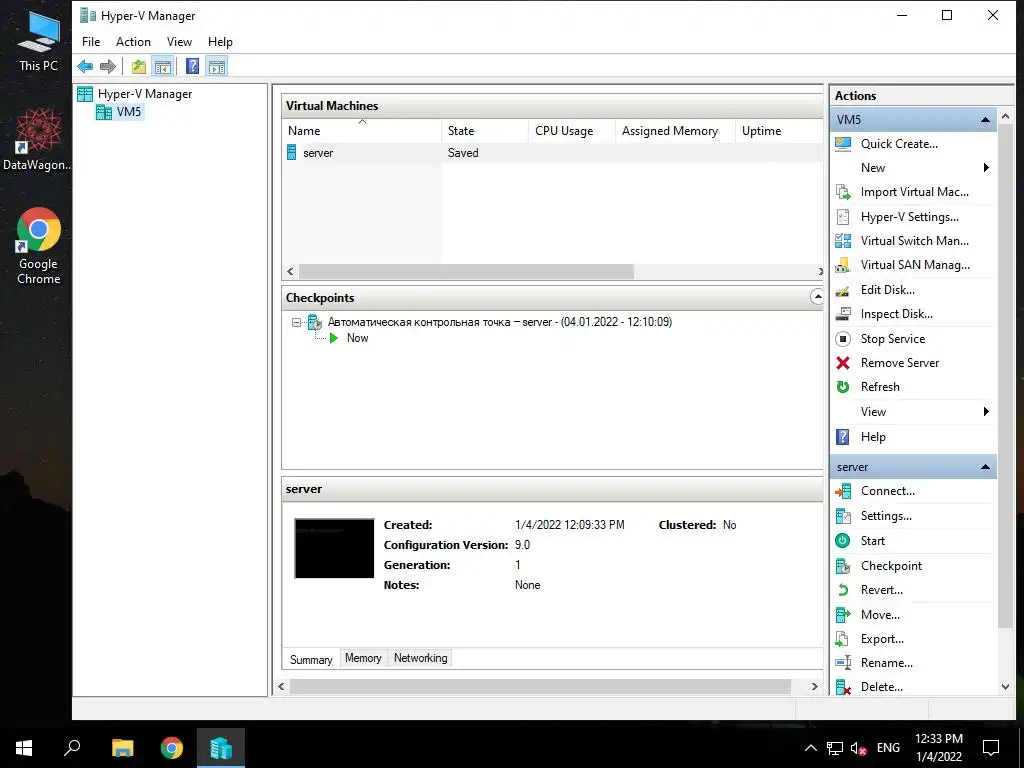Toggle Show/Hide Console Tree toolbar icon

(x=163, y=67)
